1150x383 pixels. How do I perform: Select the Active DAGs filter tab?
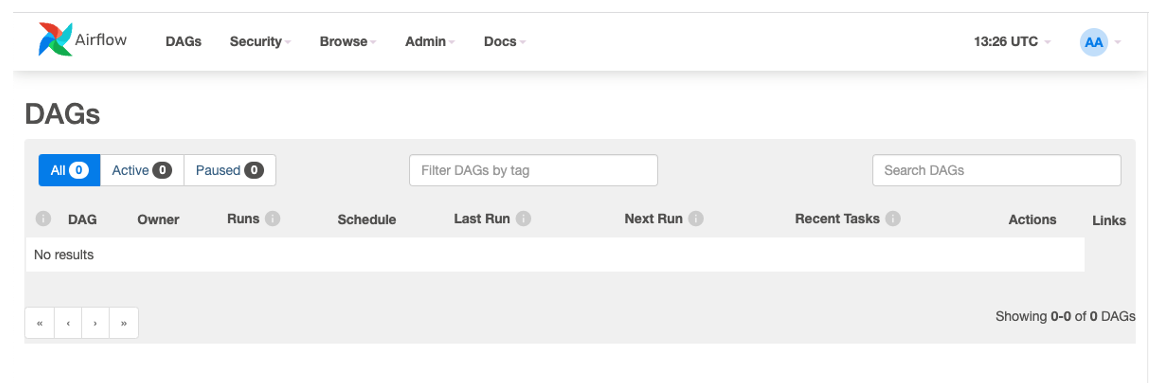coord(142,170)
